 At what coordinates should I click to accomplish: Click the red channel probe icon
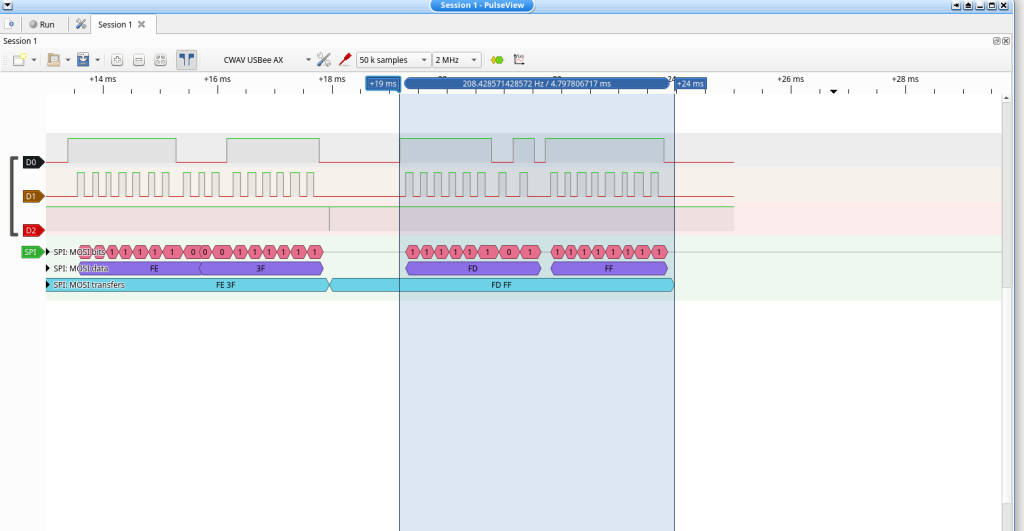pyautogui.click(x=344, y=60)
